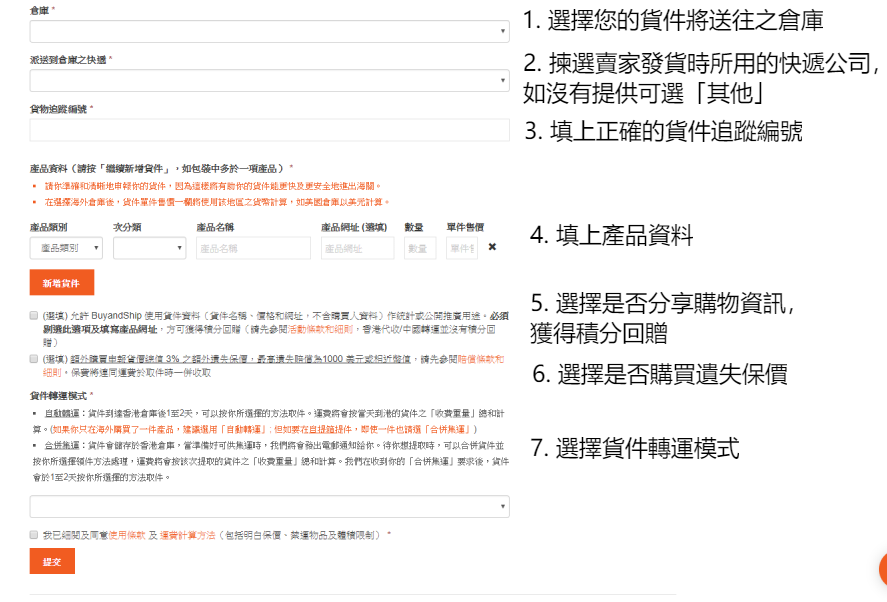This screenshot has height=602, width=887.
Task: Click the orange chat bubble at the right edge
Action: [882, 569]
